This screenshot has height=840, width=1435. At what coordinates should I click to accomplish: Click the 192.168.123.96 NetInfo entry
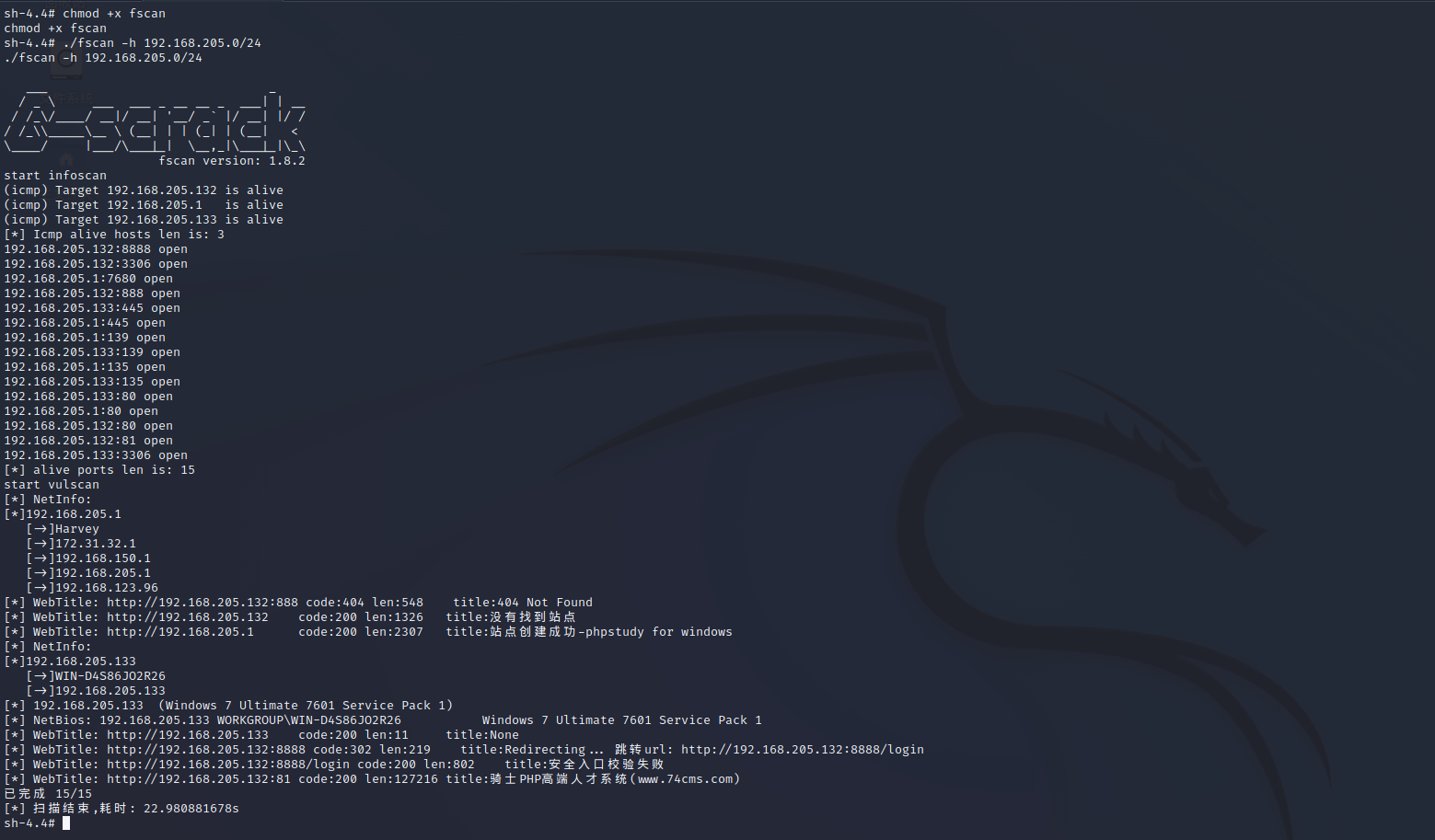tap(106, 588)
